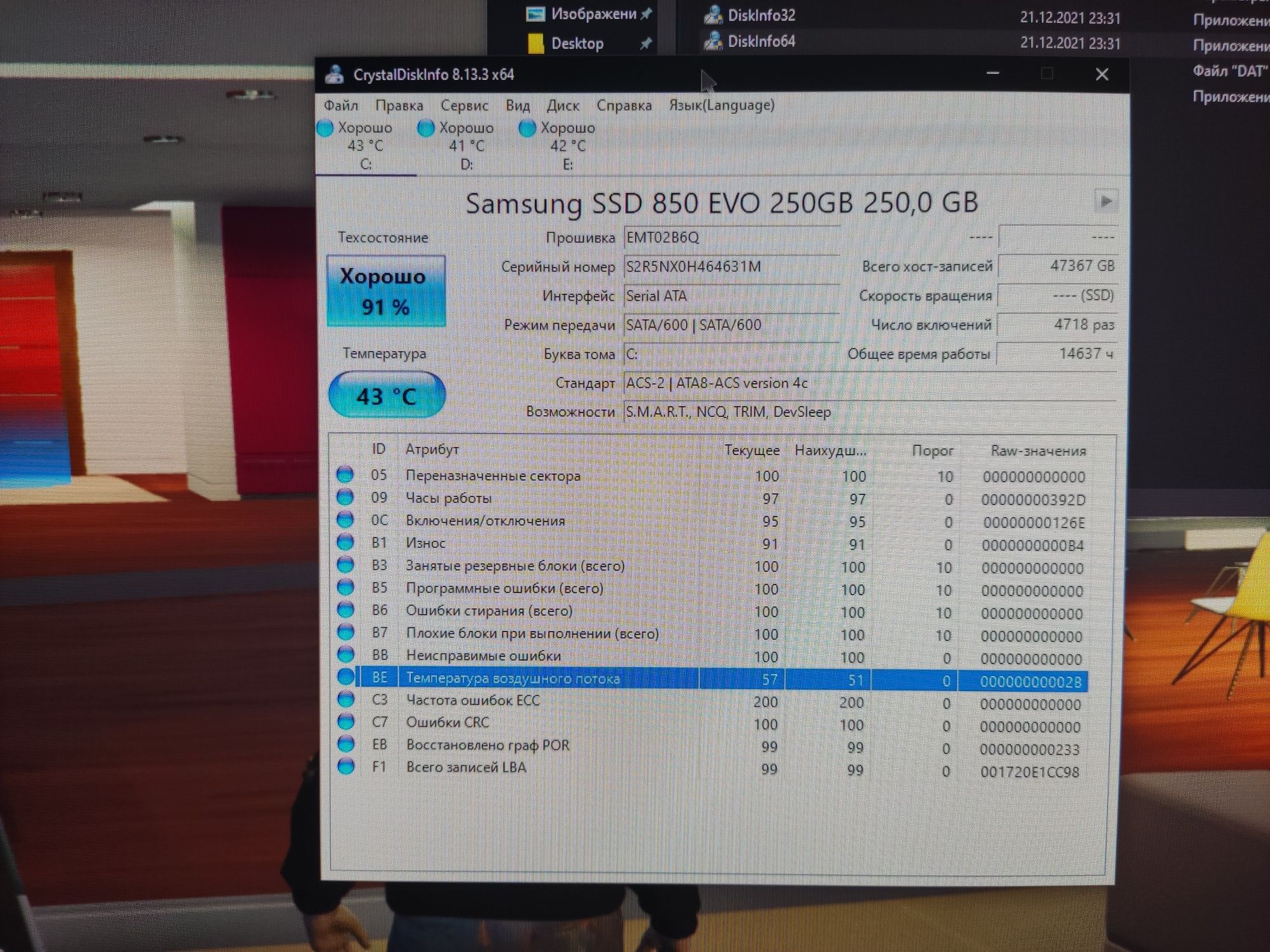
Task: Click the Всего хост-записей 47367 GB field
Action: 1057,266
